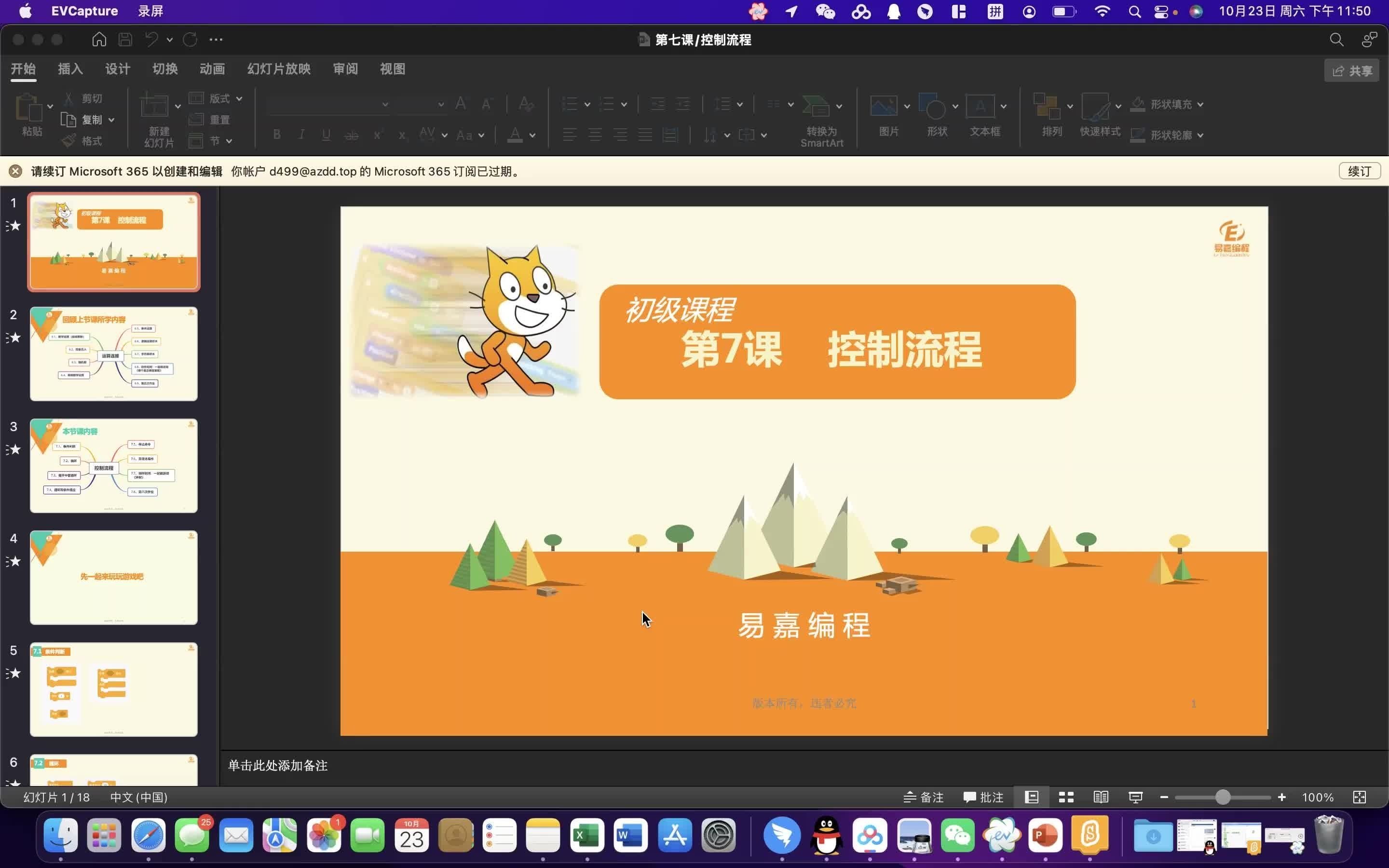Open the 幻灯片放映 ribbon tab
1389x868 pixels.
click(279, 69)
